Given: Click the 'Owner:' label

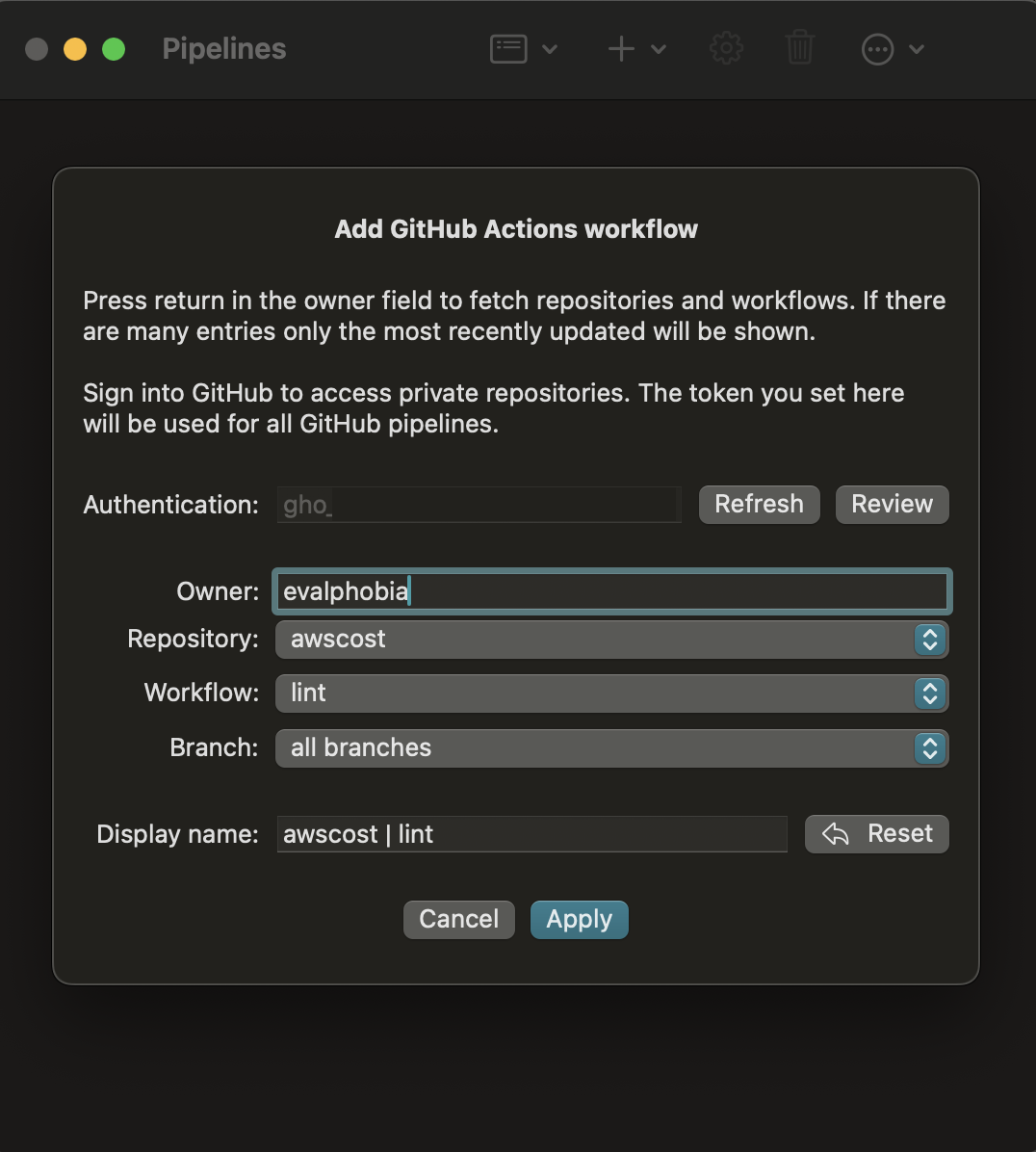Looking at the screenshot, I should pyautogui.click(x=218, y=591).
